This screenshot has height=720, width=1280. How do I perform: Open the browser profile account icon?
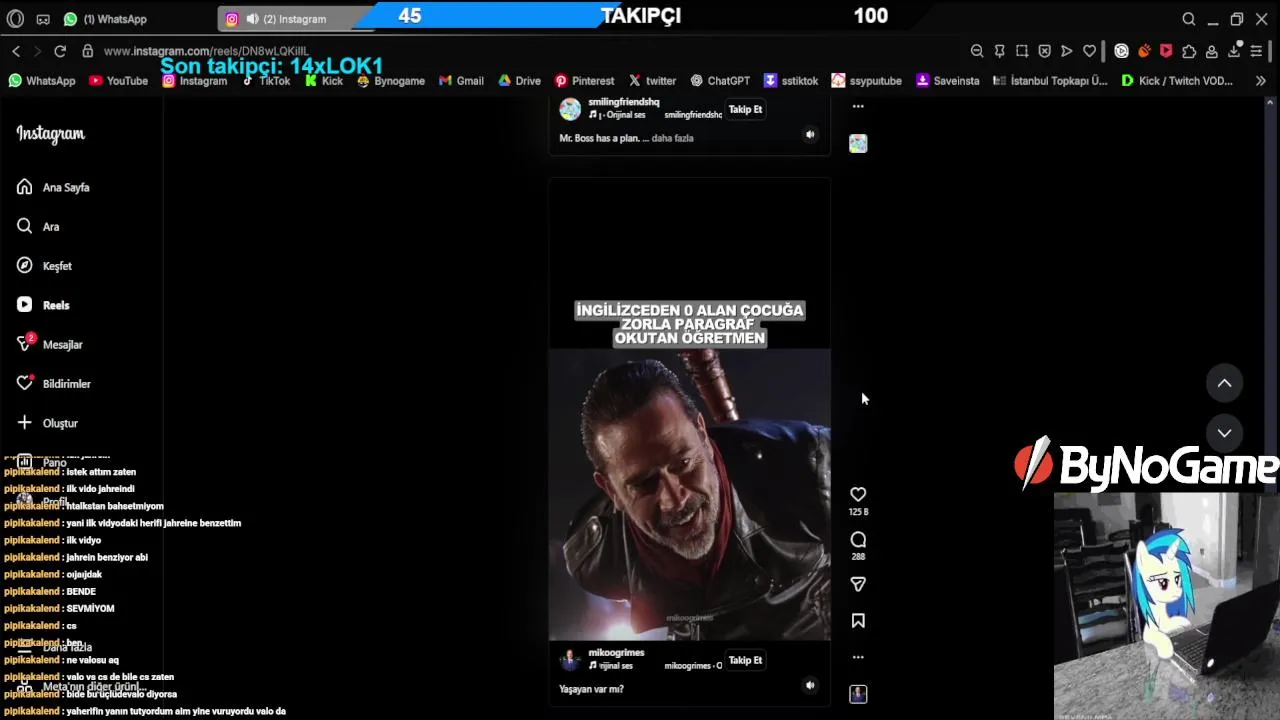tap(1211, 51)
